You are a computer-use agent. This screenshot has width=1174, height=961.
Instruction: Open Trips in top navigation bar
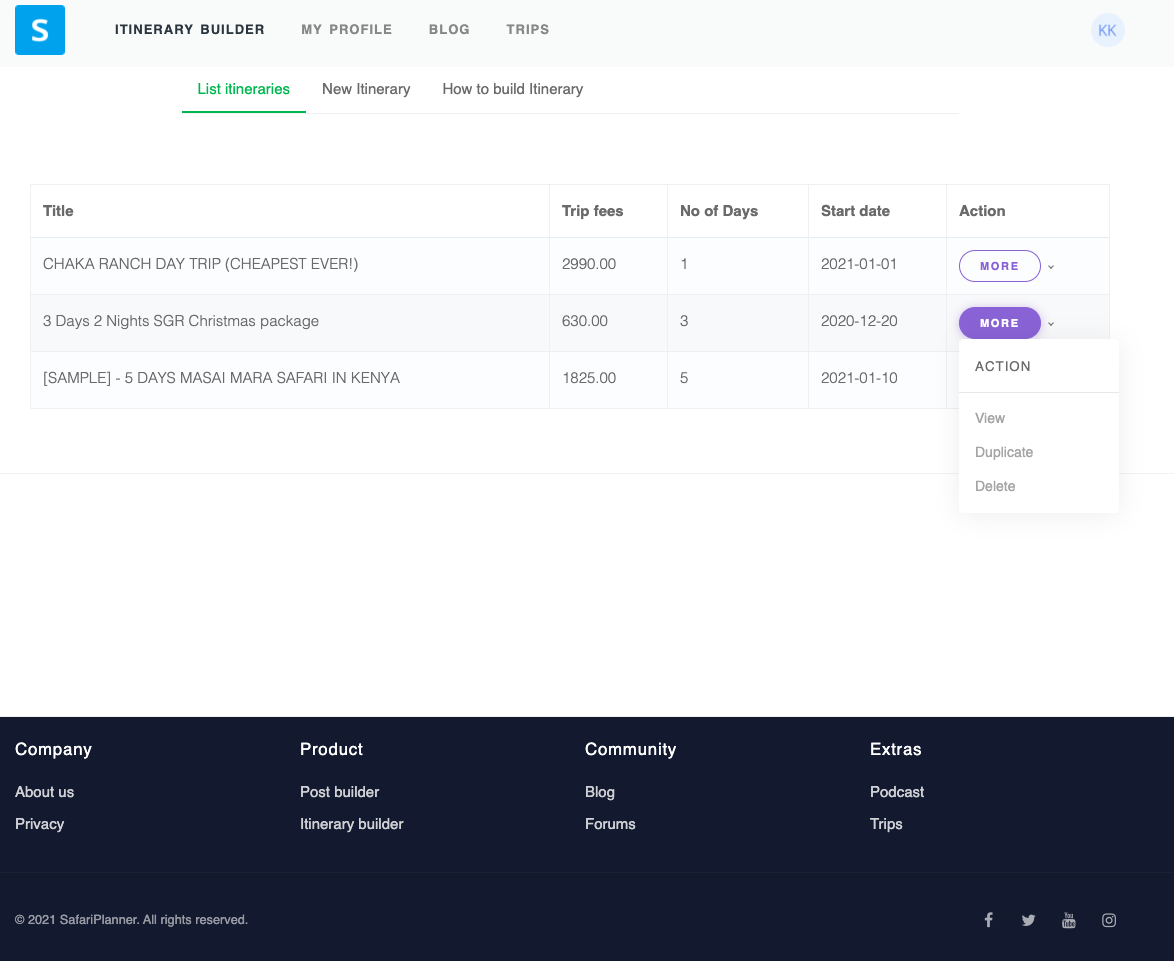coord(528,29)
